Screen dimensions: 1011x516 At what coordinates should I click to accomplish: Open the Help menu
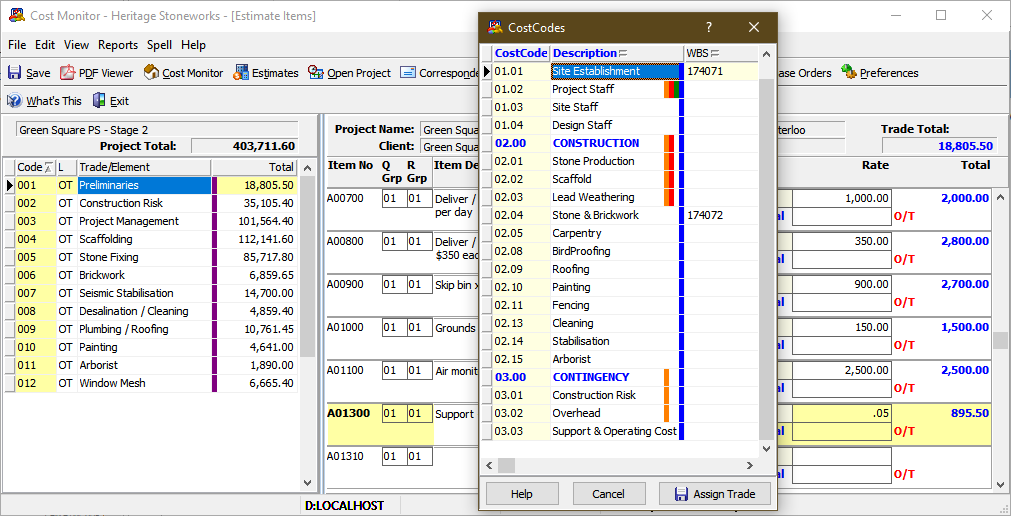click(193, 45)
